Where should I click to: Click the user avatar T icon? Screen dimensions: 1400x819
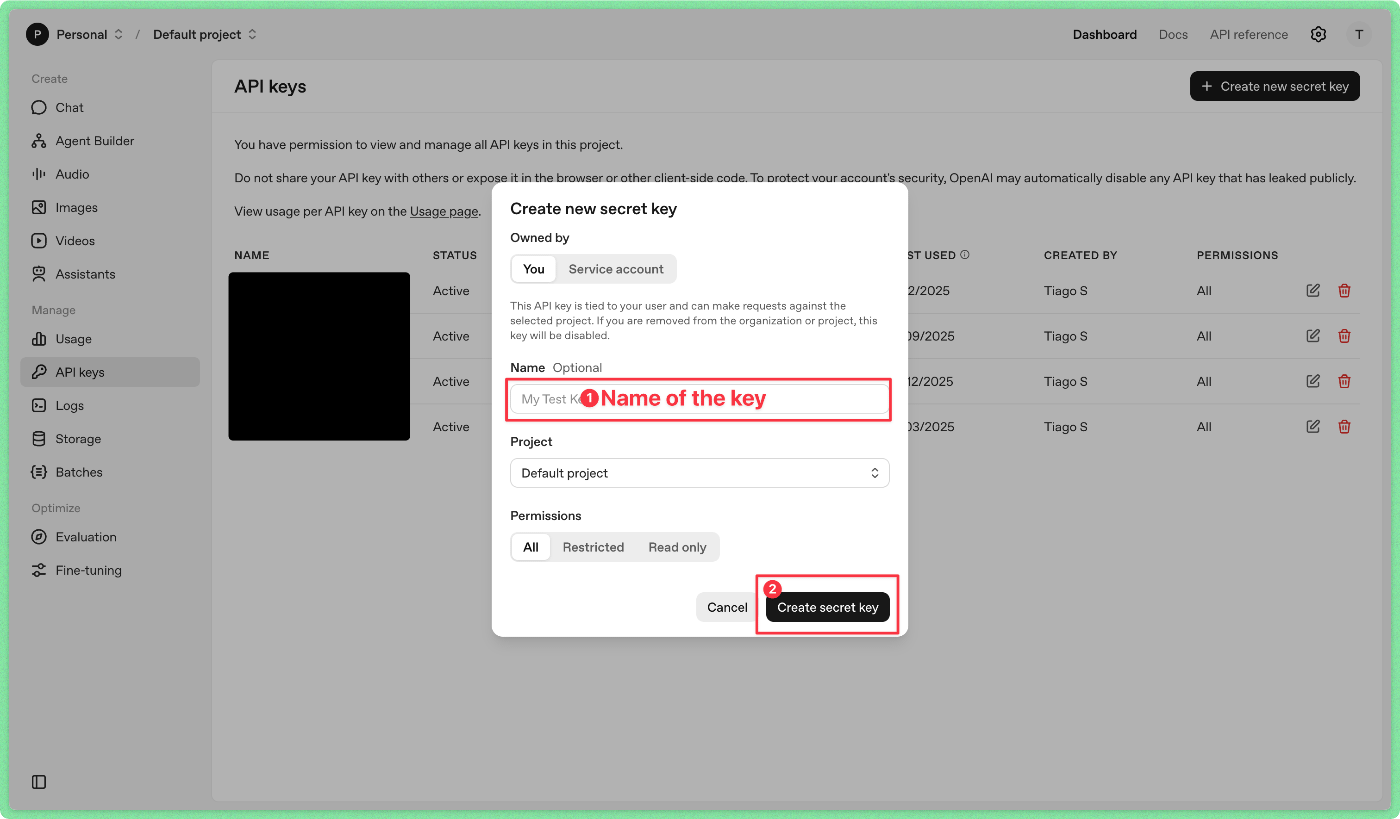[x=1358, y=34]
